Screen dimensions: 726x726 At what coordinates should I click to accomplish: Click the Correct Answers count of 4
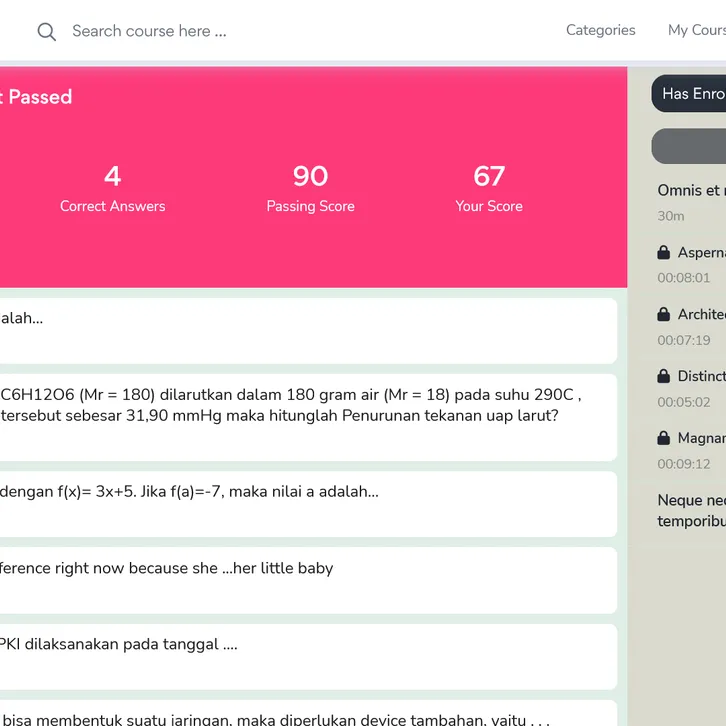(x=112, y=177)
